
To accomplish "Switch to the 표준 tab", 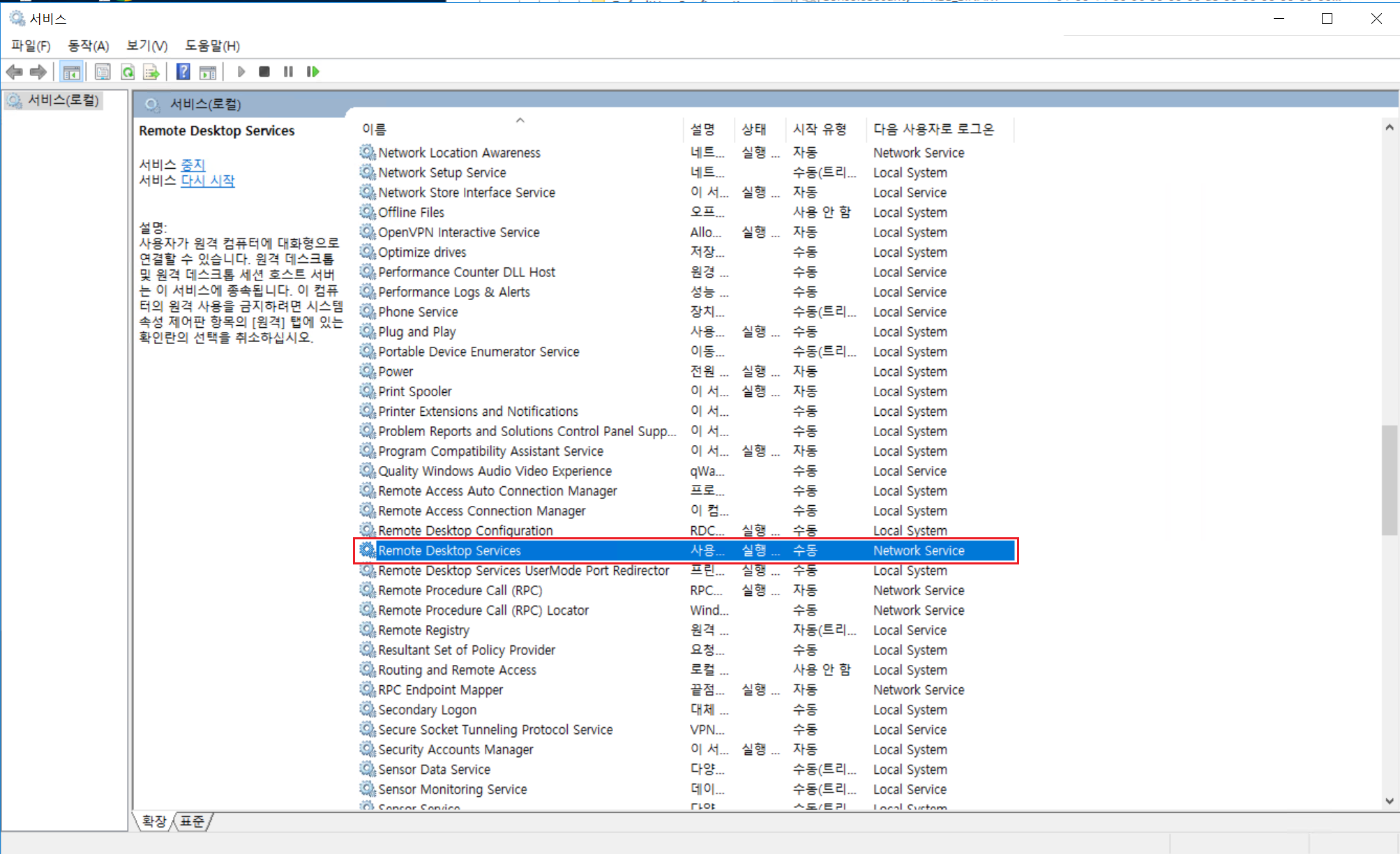I will point(193,821).
